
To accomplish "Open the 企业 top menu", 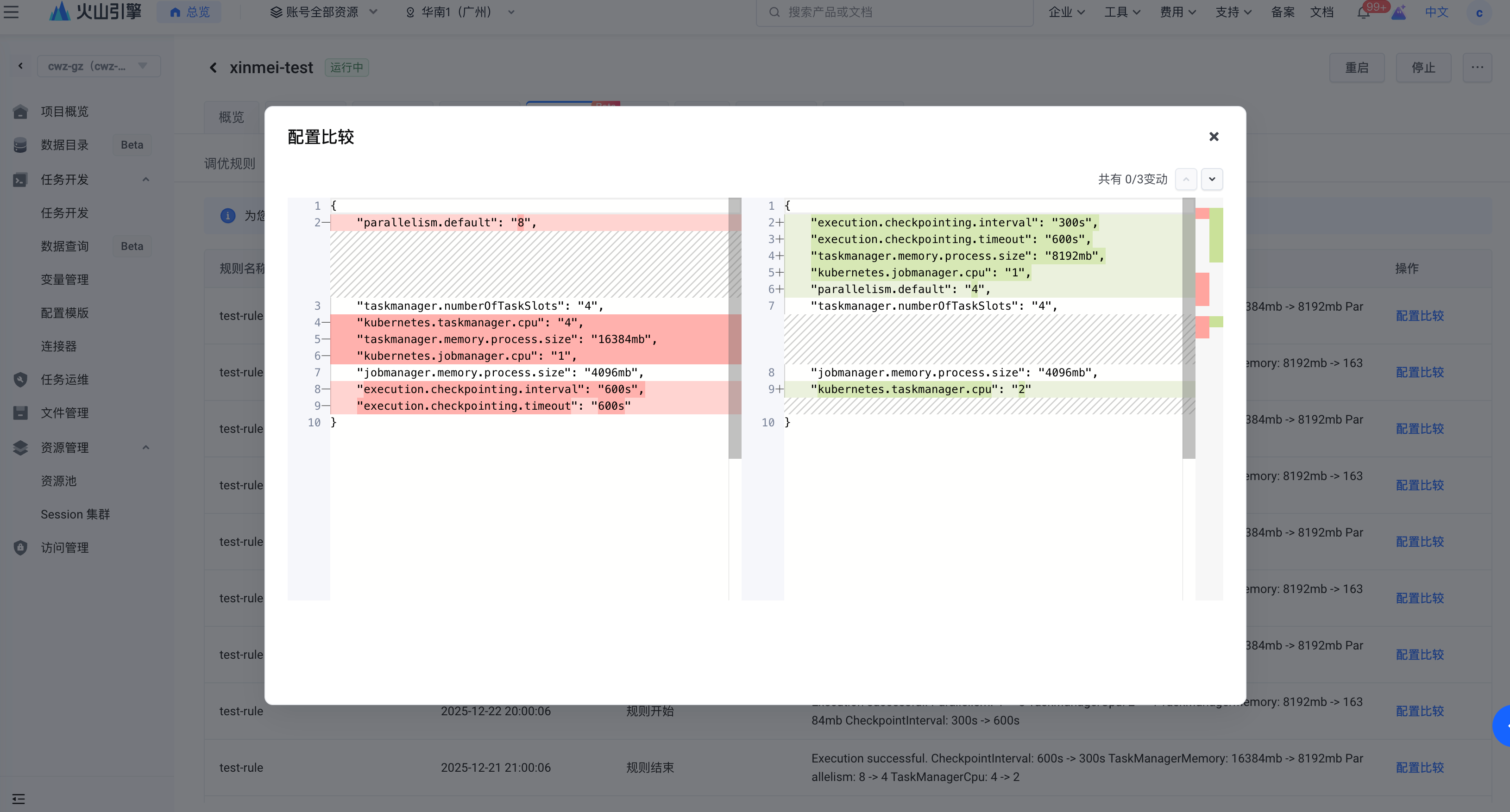I will coord(1066,12).
